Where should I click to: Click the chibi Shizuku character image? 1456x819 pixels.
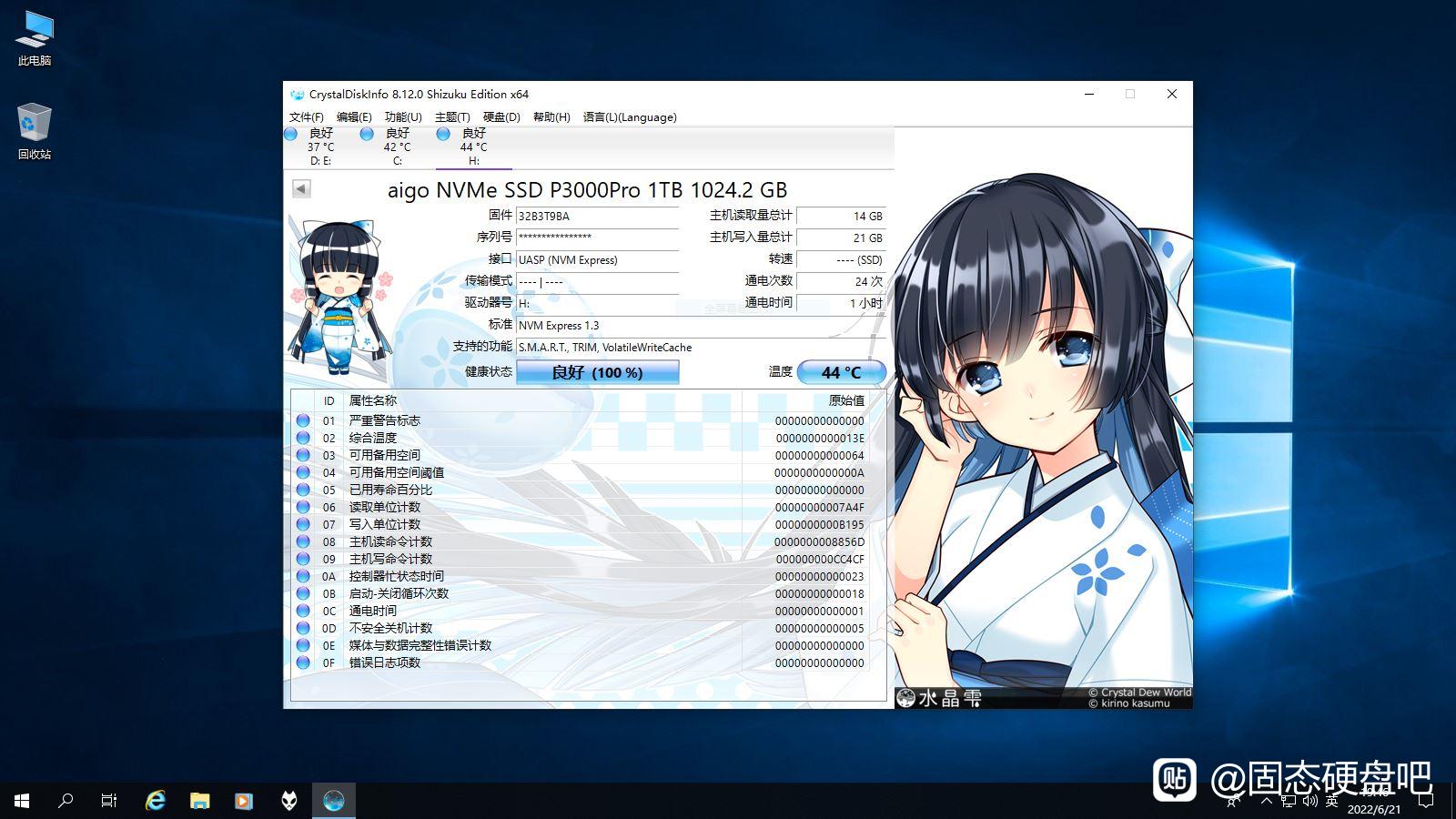339,297
